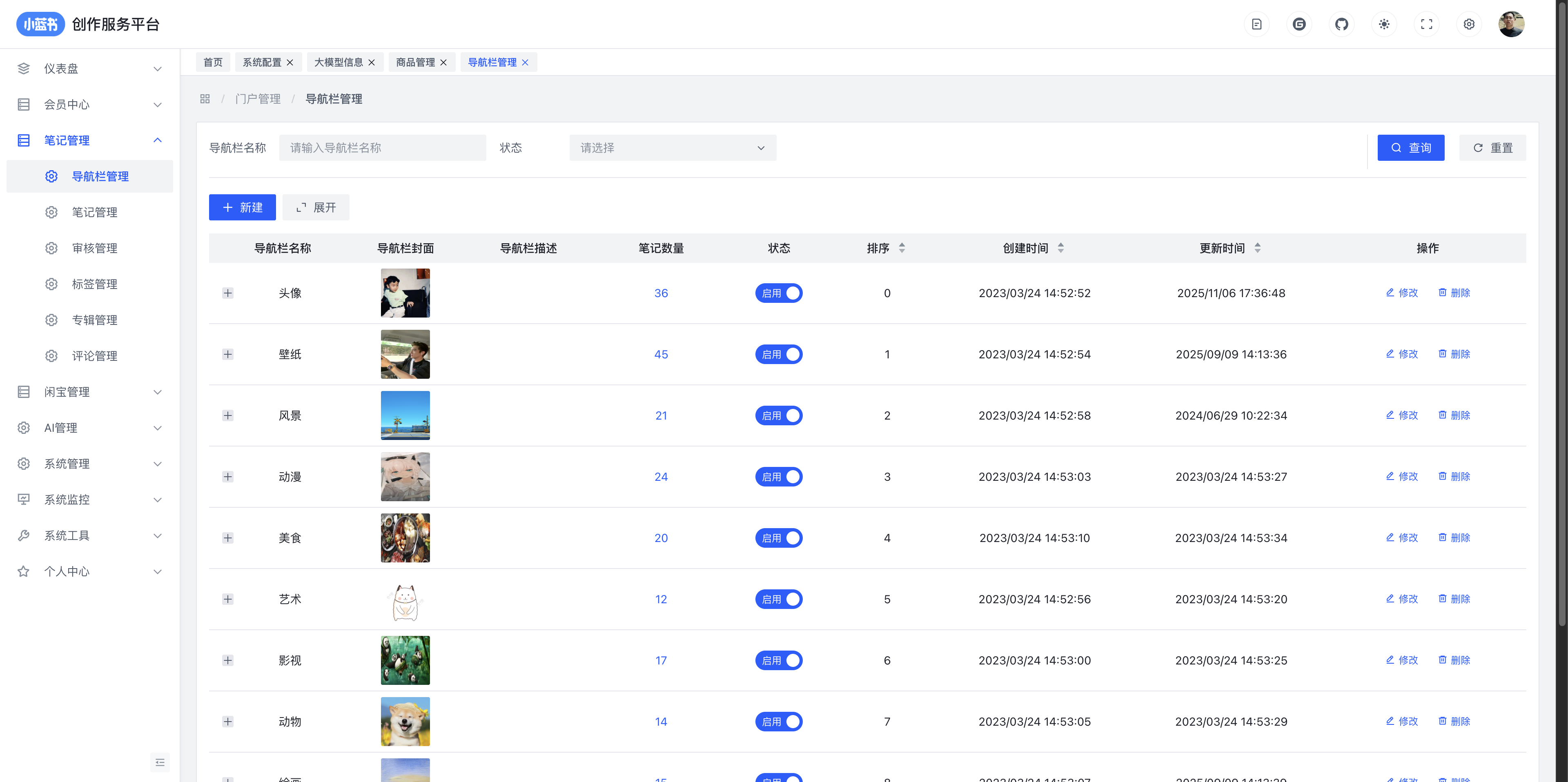Click the 导航栏名称 input field
The width and height of the screenshot is (1568, 782).
coord(382,148)
